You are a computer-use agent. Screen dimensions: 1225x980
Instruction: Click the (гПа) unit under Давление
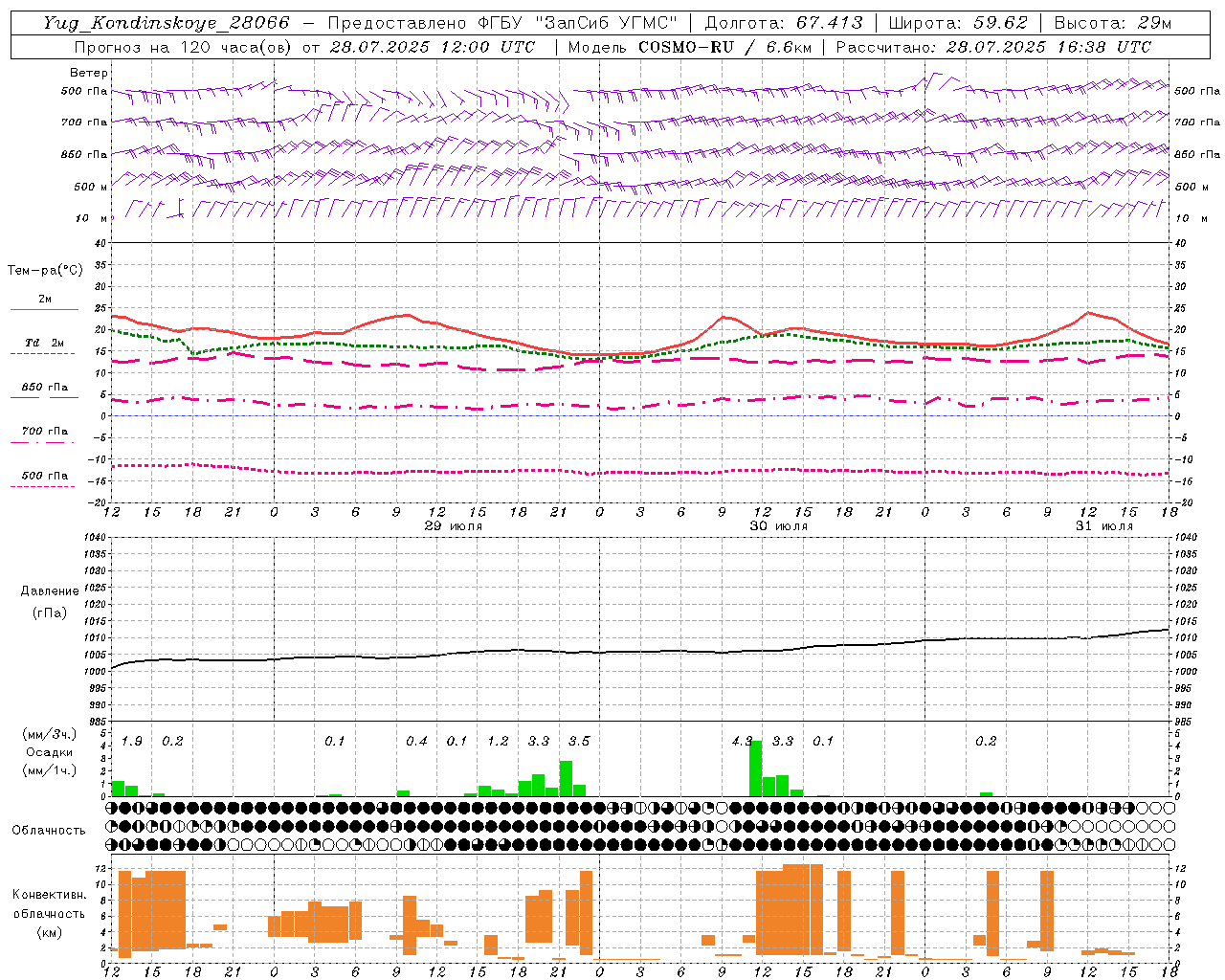point(50,613)
